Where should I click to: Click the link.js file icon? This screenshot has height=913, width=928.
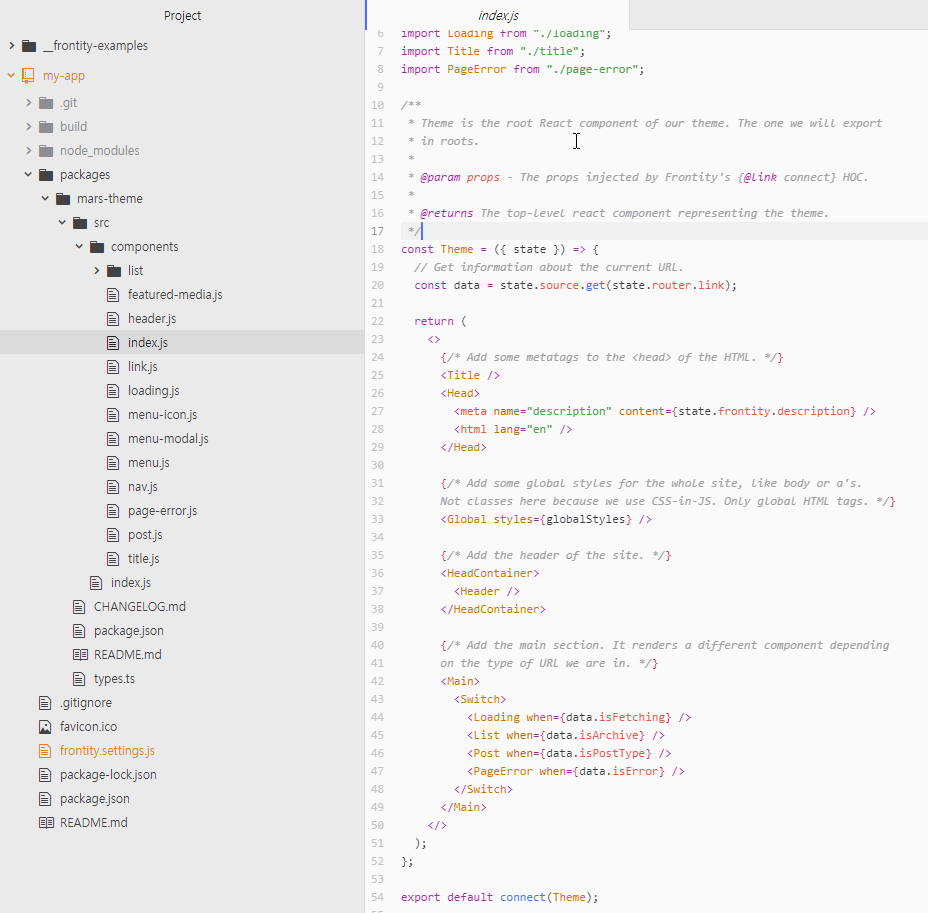(x=113, y=367)
